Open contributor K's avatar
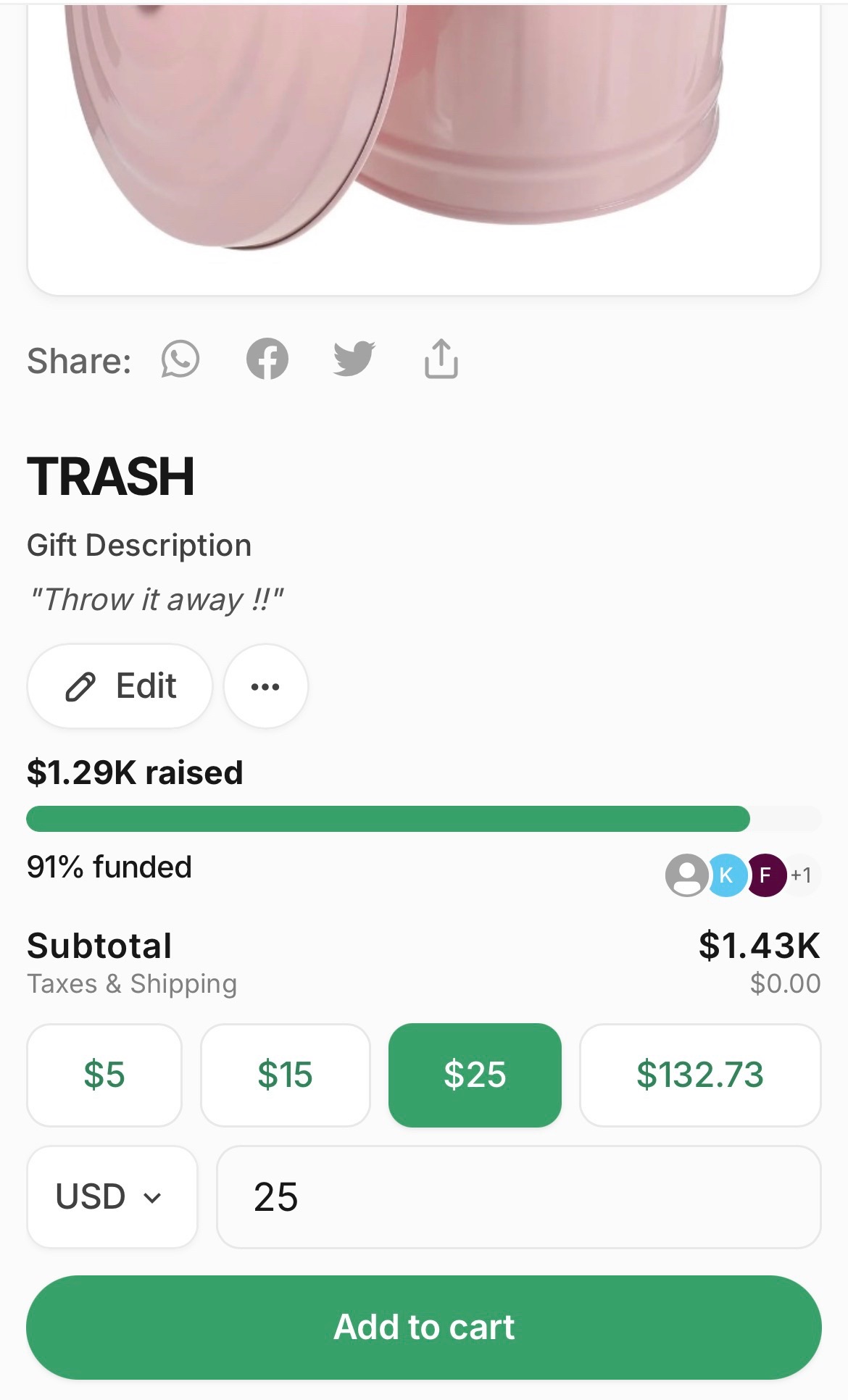Viewport: 848px width, 1400px height. (x=726, y=875)
